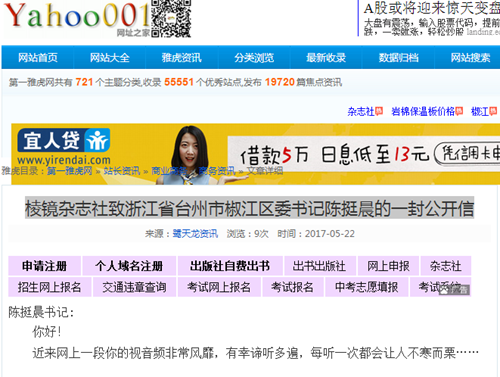Click the red badge icon after 杂志社 link
Screen dimensions: 500x377
(x=379, y=111)
